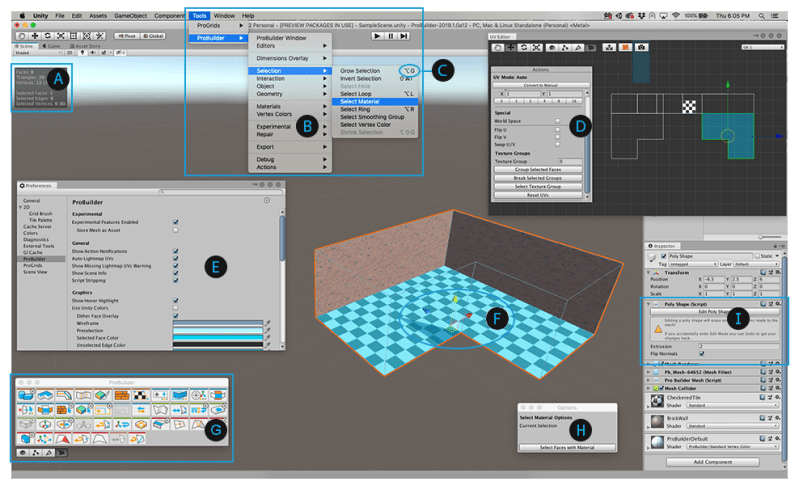Open the Tag dropdown in Inspector
799x490 pixels.
tap(694, 264)
